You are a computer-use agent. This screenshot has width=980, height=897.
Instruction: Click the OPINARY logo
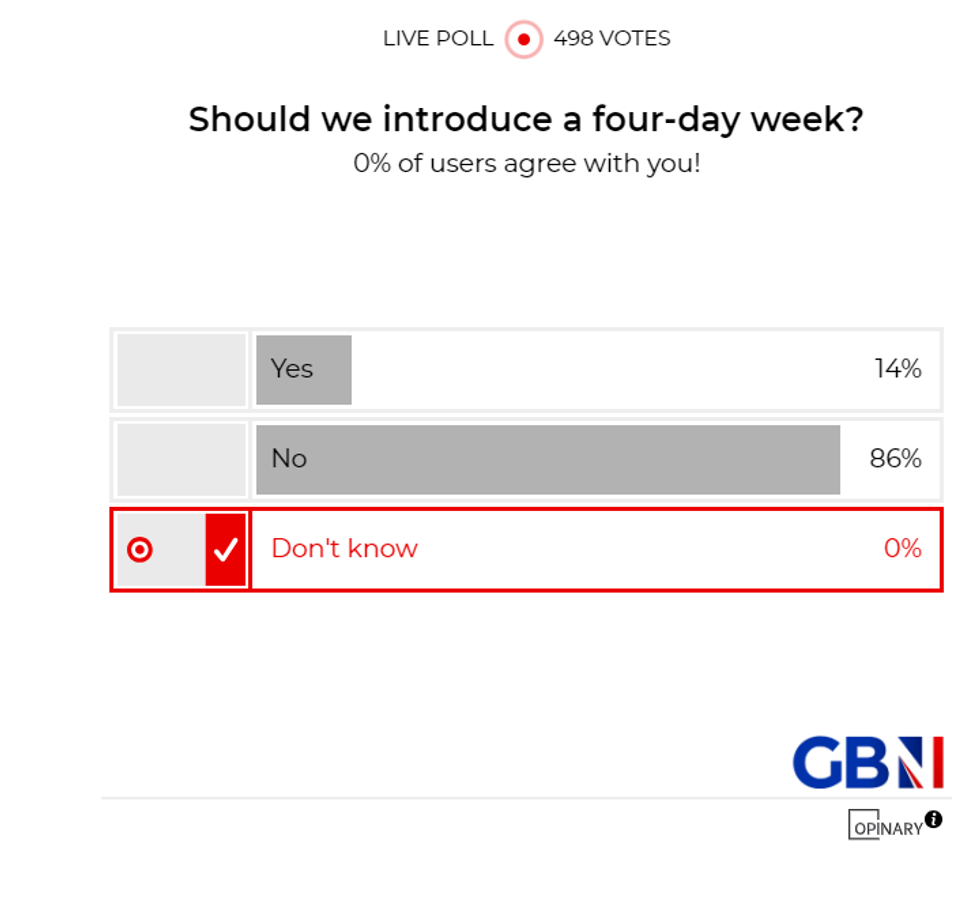(884, 825)
